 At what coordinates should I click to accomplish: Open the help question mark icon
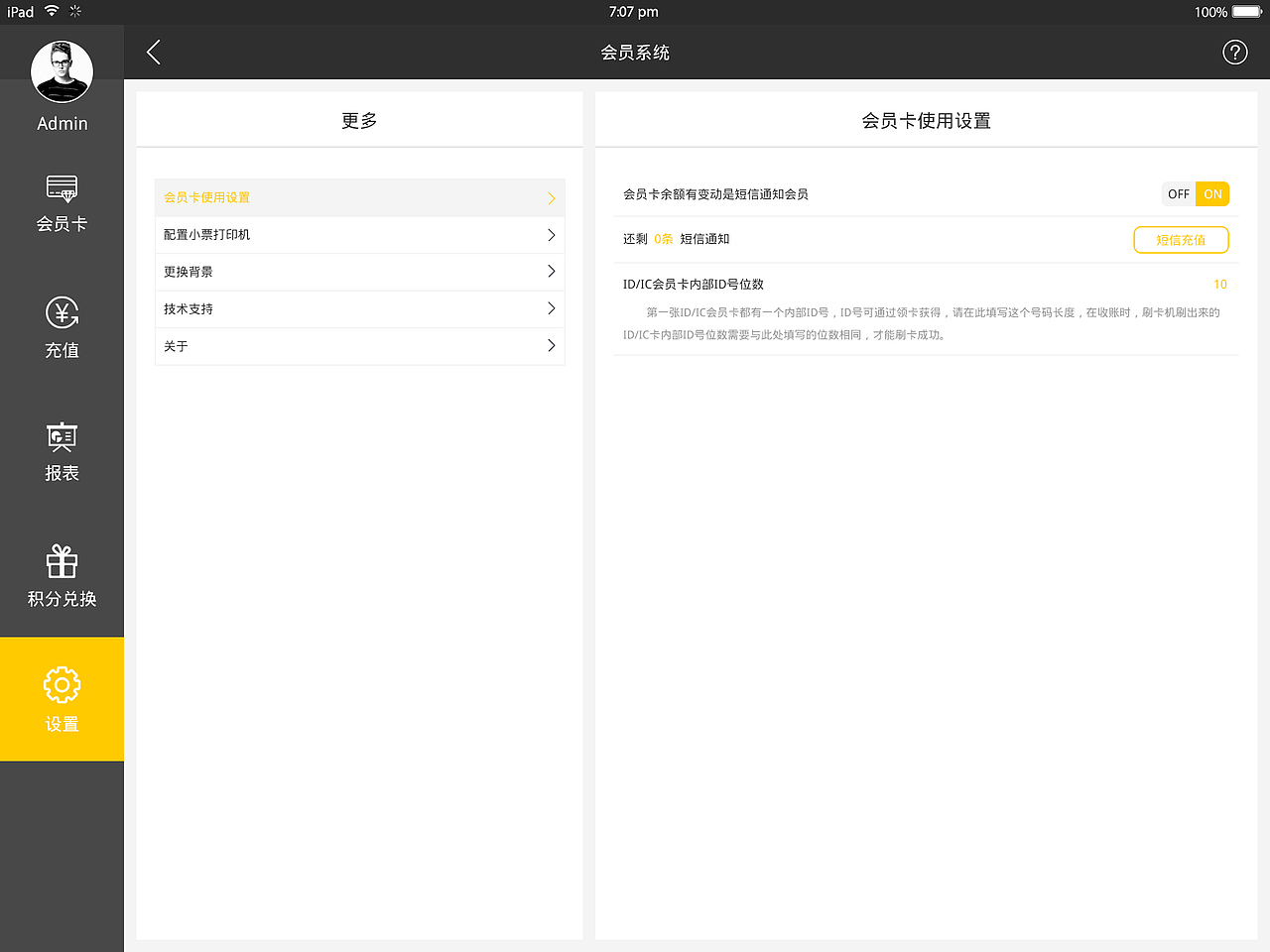coord(1234,52)
